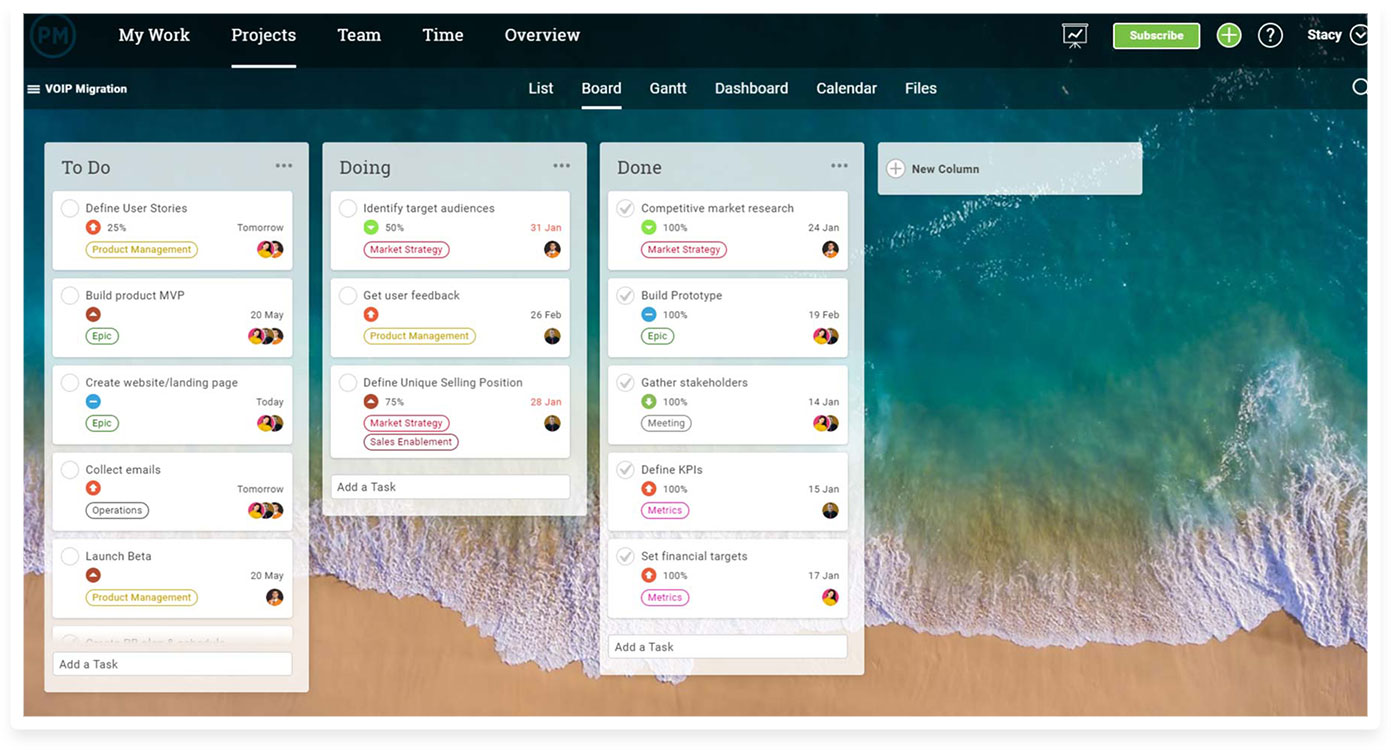Click Add a Task in Done column
The image size is (1391, 750).
(x=728, y=647)
